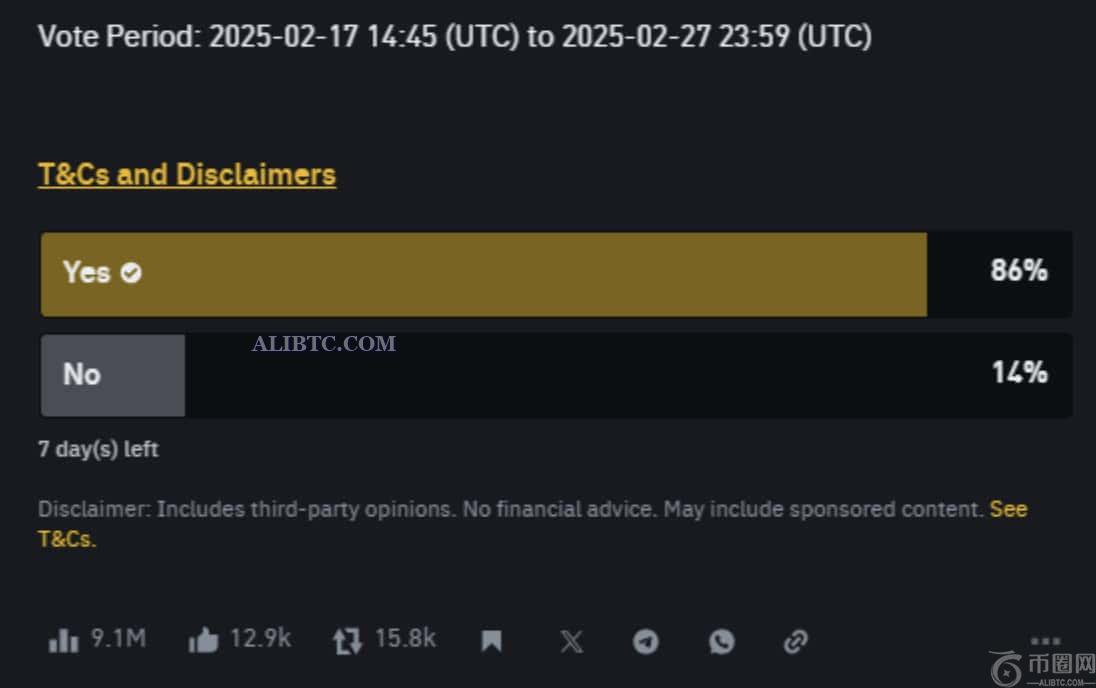Click the 14% vote result label
Screen dimensions: 1096x688
[1019, 373]
